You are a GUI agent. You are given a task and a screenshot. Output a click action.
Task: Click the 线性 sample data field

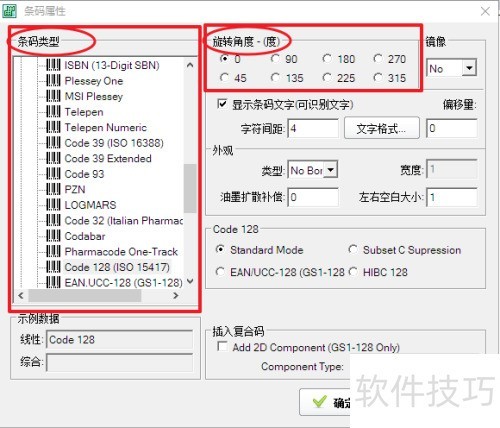(119, 340)
